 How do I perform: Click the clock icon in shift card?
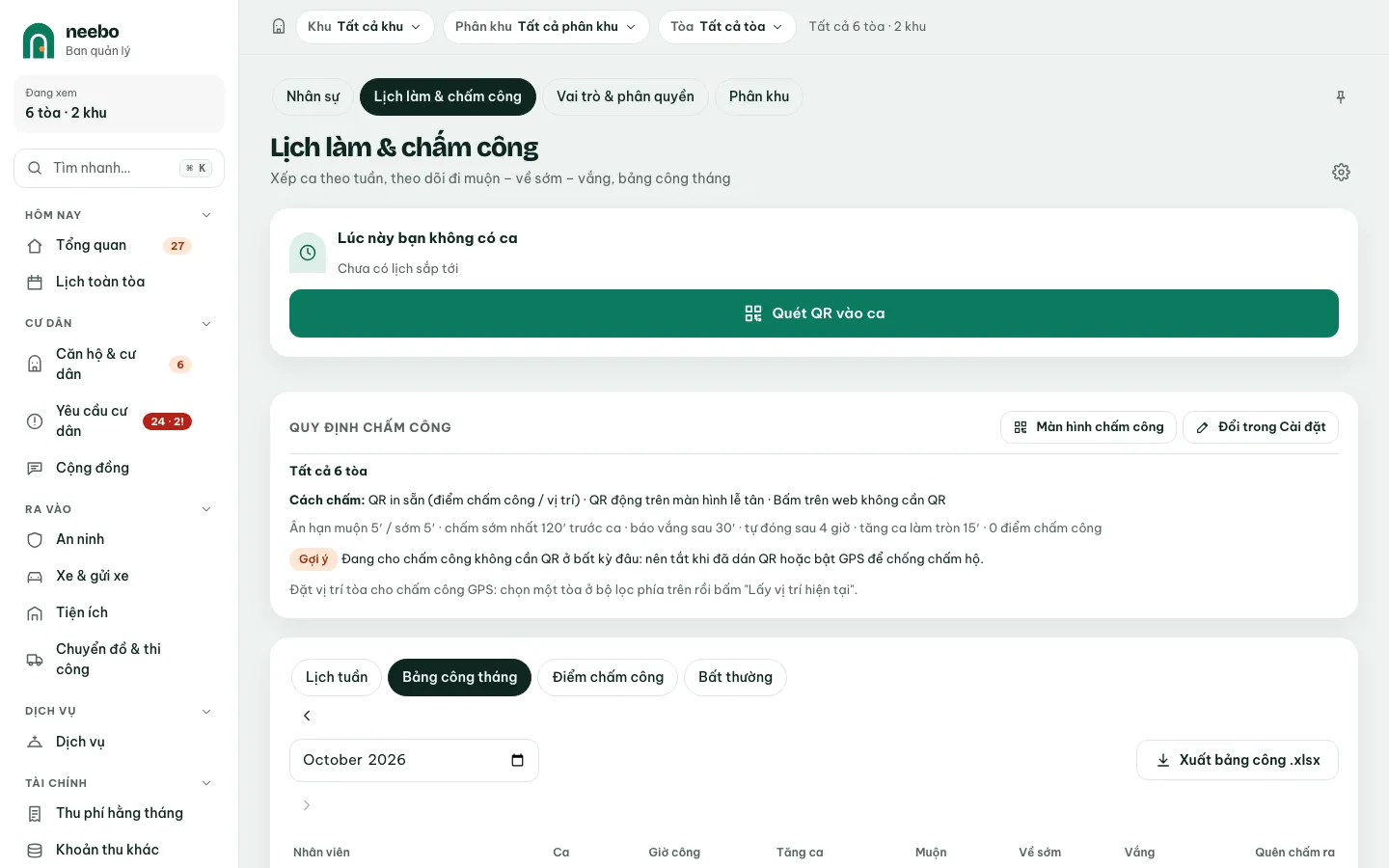pyautogui.click(x=308, y=253)
